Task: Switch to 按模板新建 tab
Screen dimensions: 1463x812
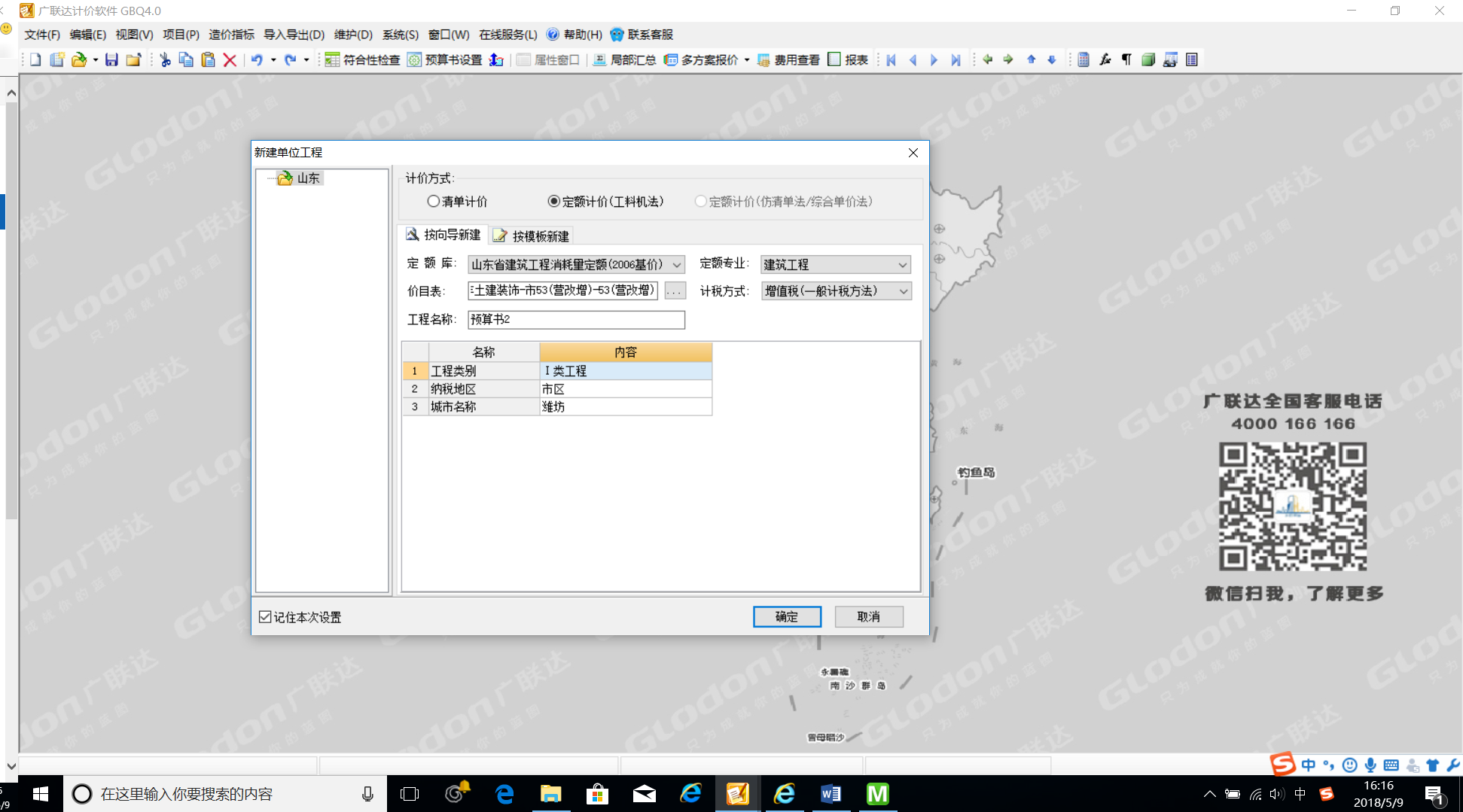Action: pyautogui.click(x=532, y=236)
